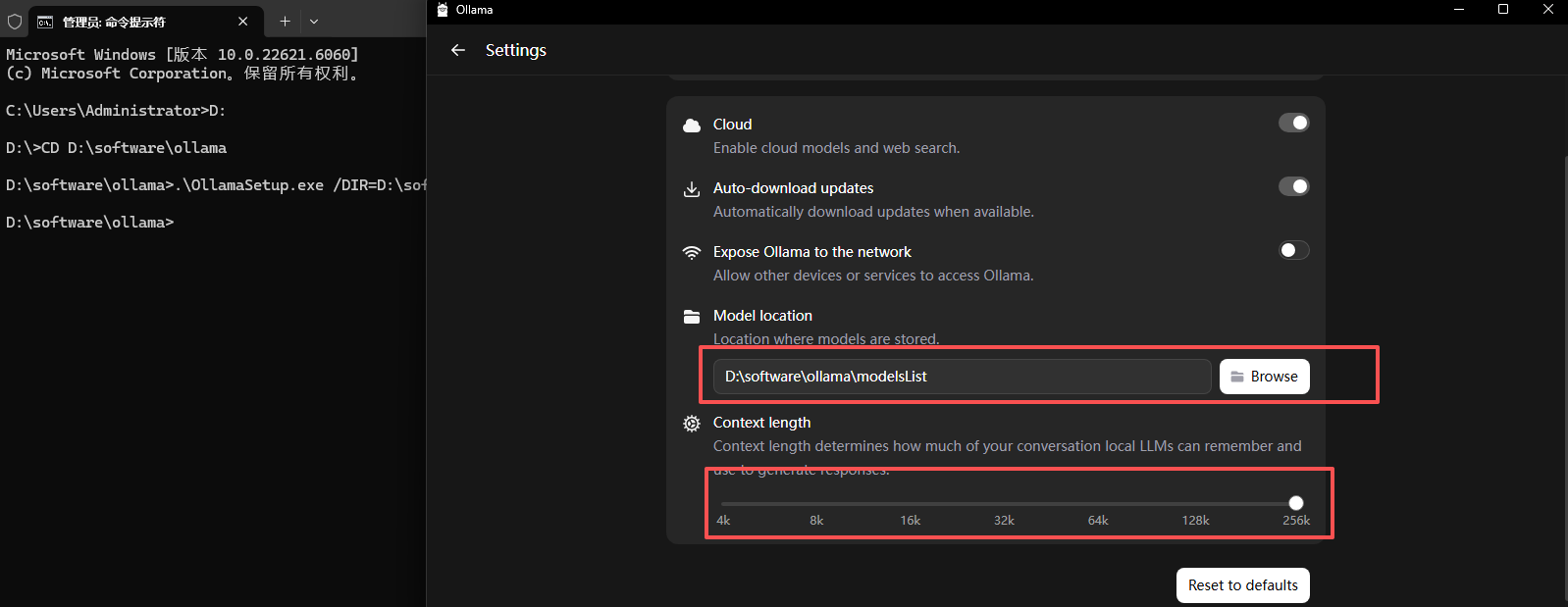Close the command prompt tab
Image resolution: width=1568 pixels, height=607 pixels.
pos(243,22)
